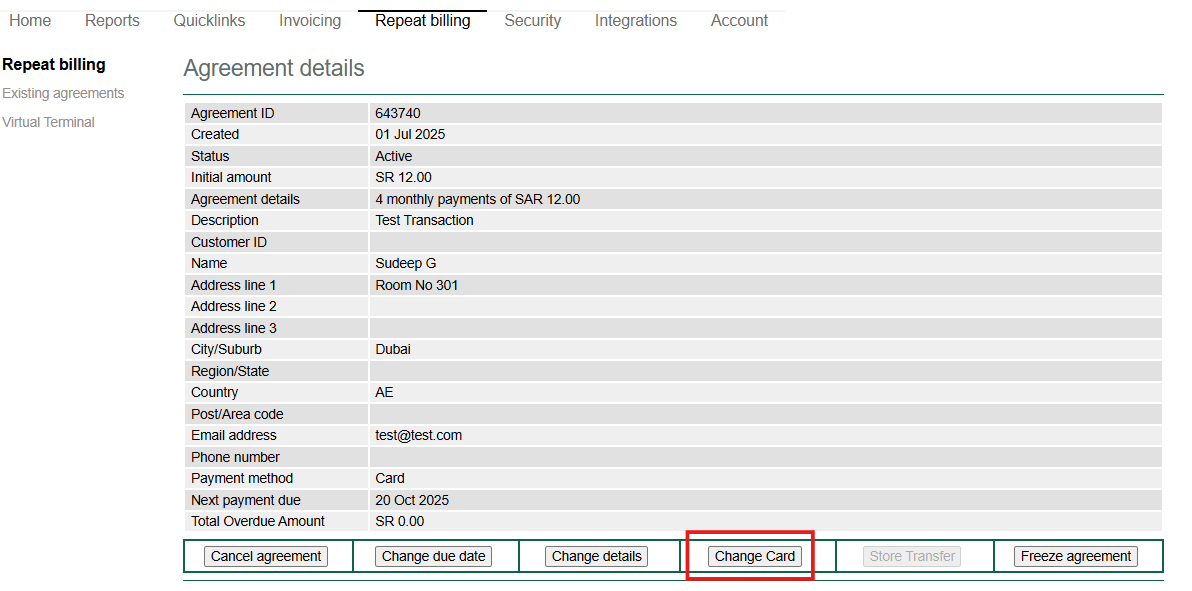
Task: Click the Address line 2 label
Action: point(233,307)
